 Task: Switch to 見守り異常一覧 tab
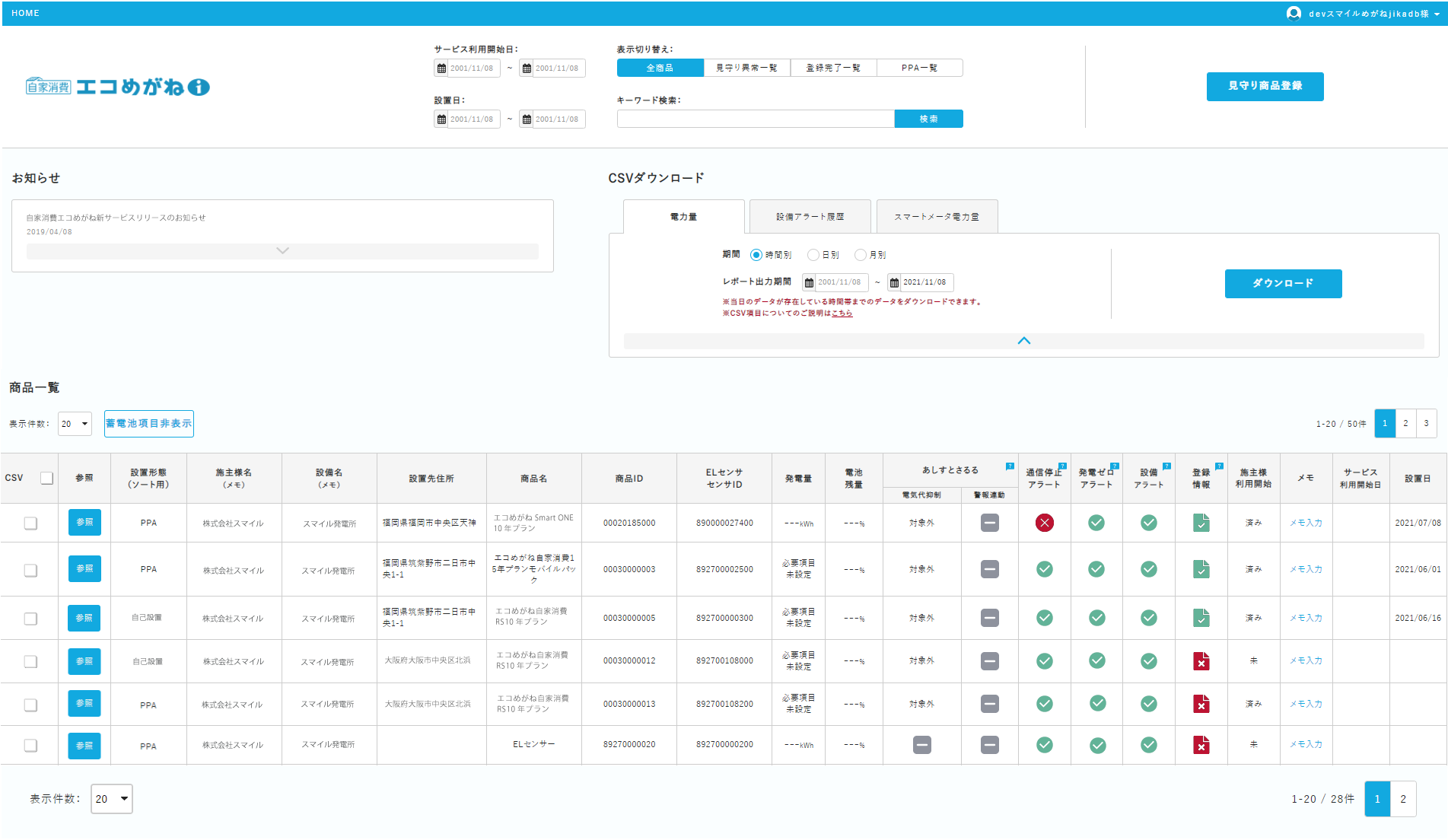pyautogui.click(x=747, y=68)
